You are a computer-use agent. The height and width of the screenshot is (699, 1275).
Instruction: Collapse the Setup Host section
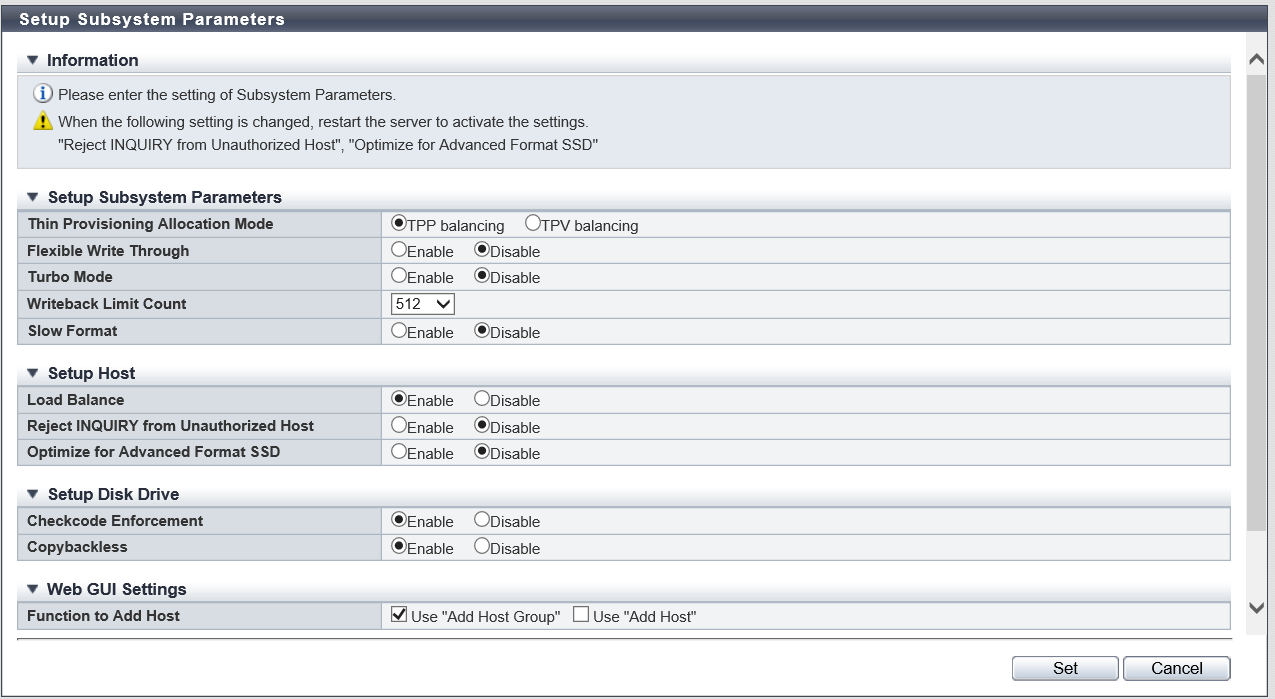click(32, 373)
